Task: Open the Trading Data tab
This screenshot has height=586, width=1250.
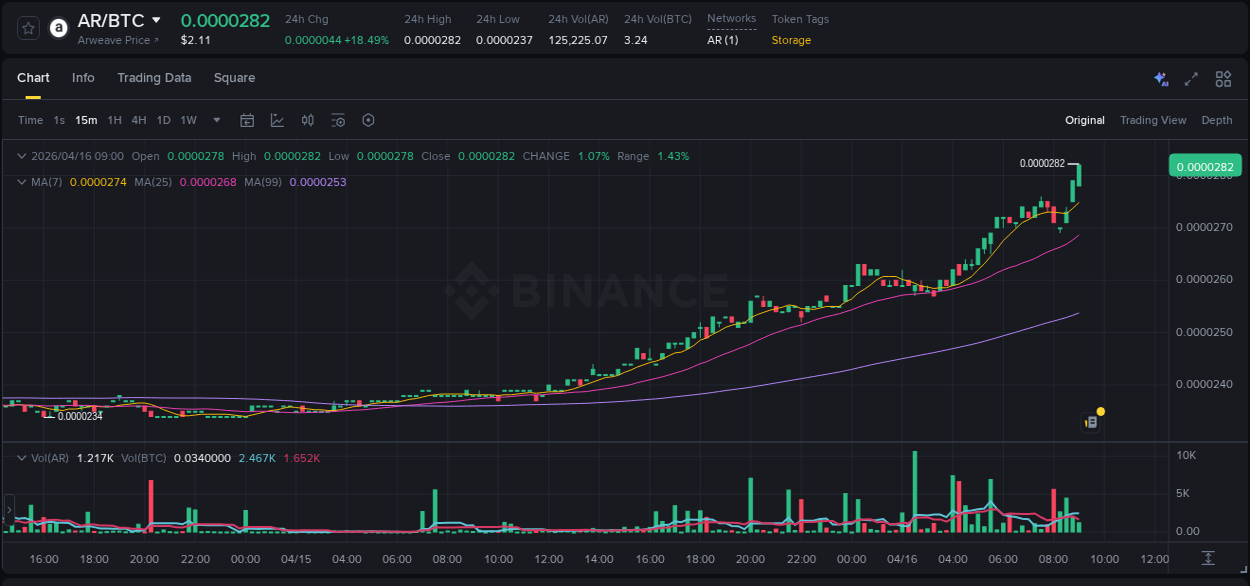Action: [154, 78]
